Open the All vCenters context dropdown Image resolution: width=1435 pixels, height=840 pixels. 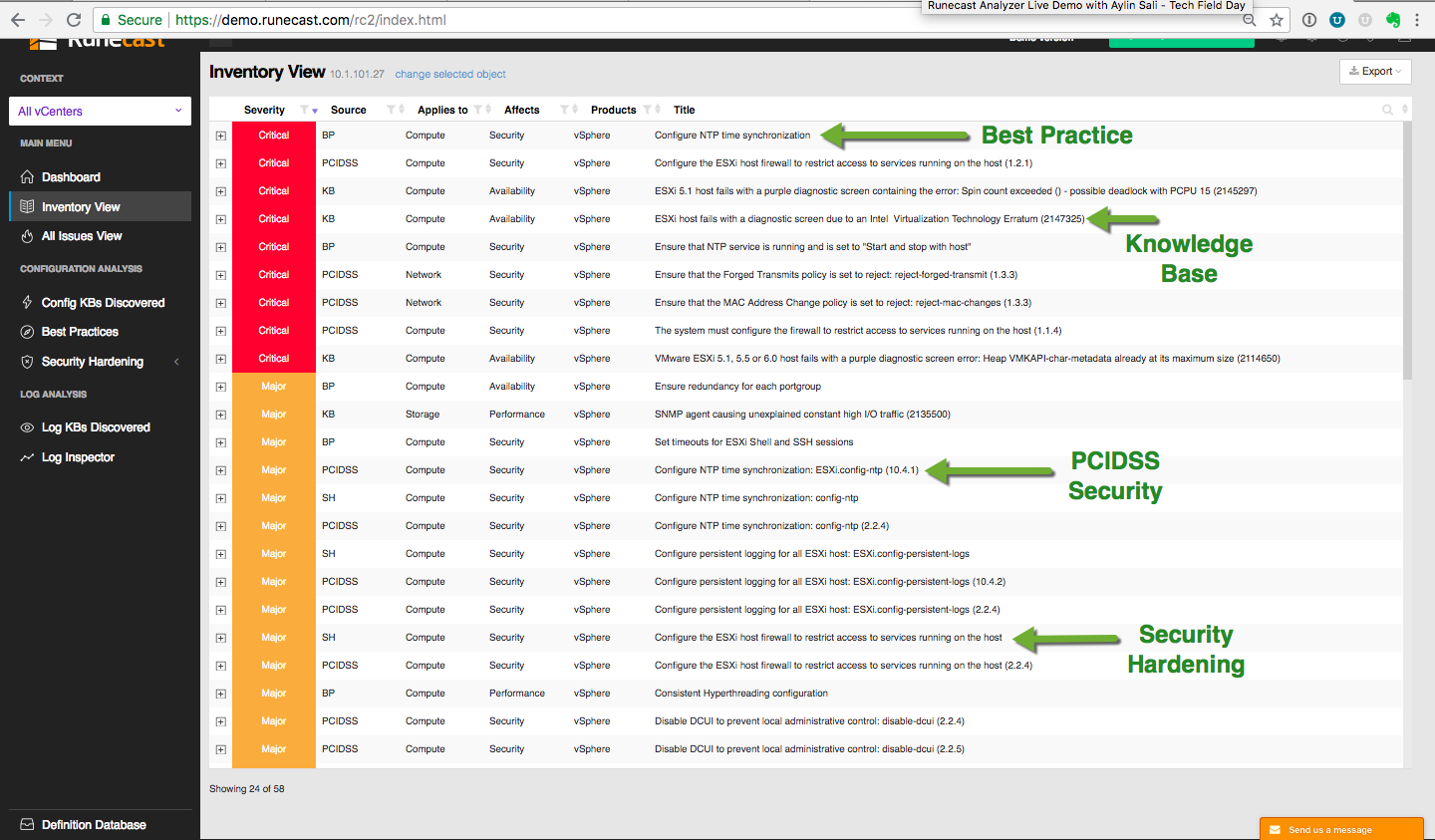point(100,111)
